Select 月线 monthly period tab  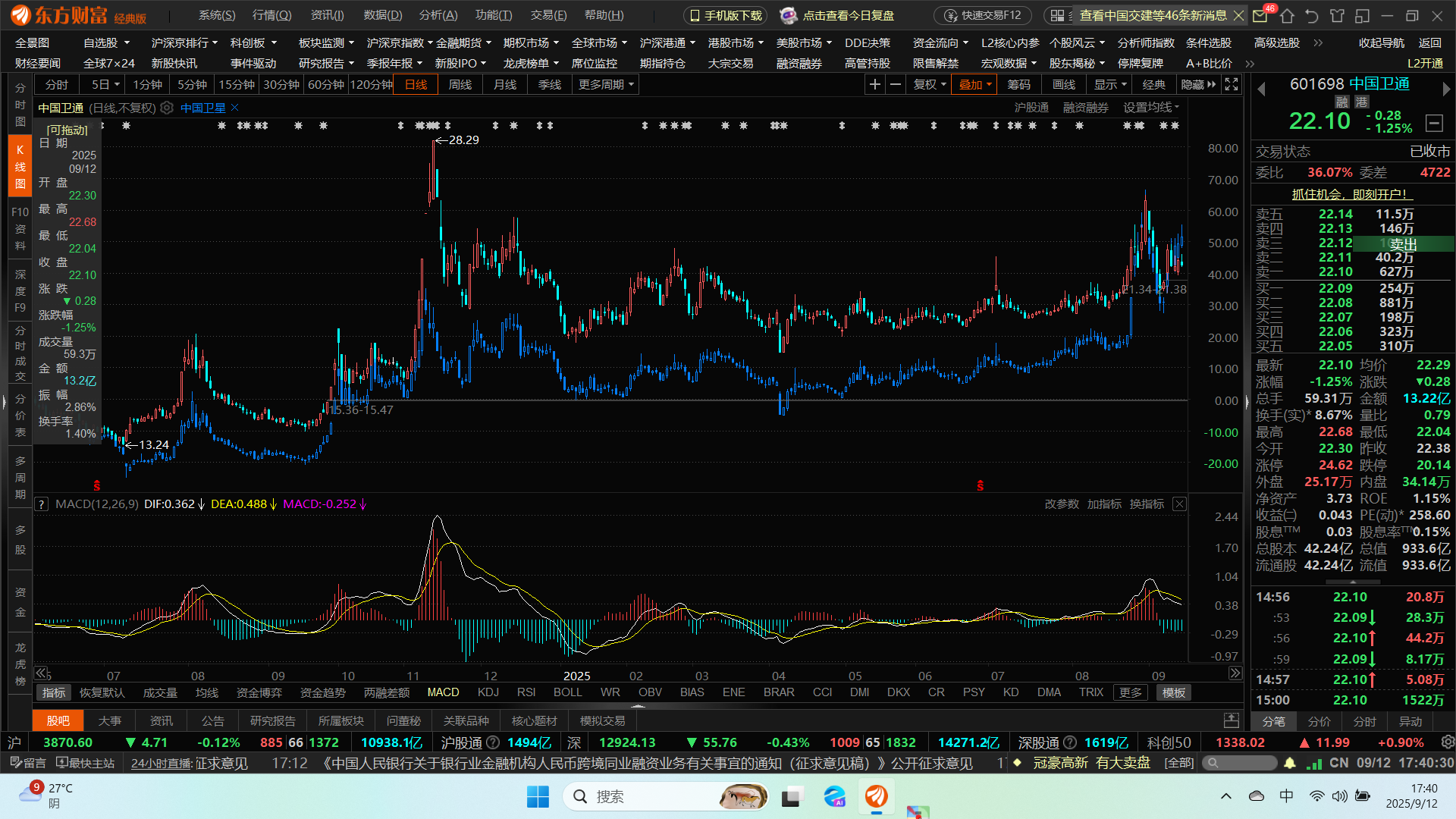(x=504, y=84)
